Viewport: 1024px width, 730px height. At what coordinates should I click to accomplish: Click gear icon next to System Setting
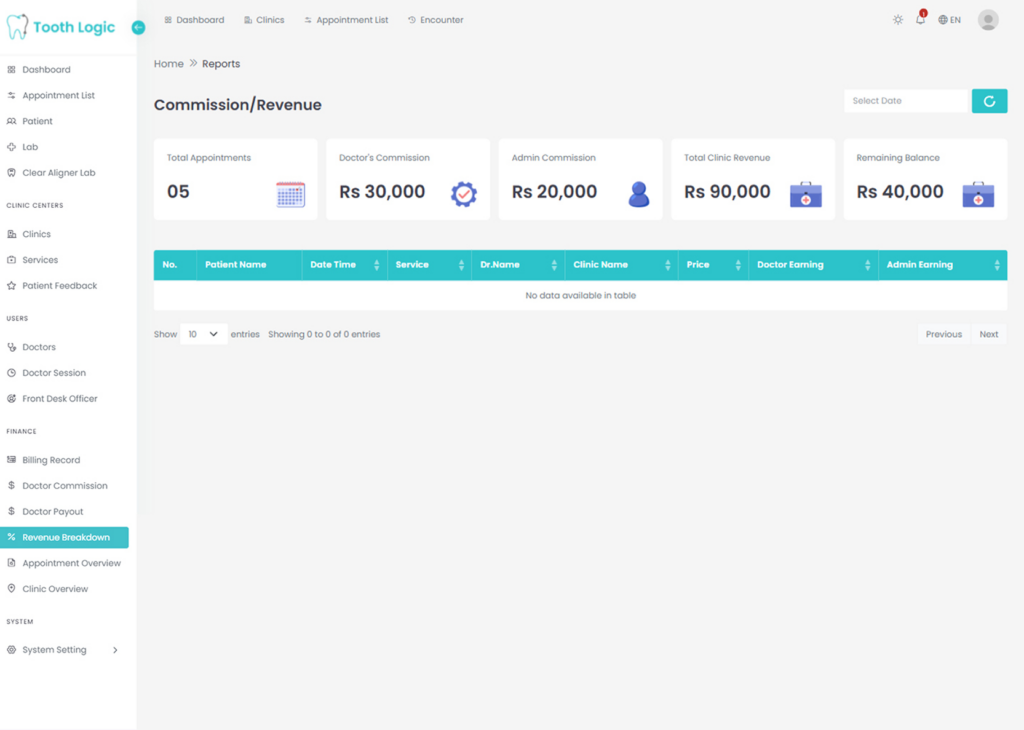(11, 650)
